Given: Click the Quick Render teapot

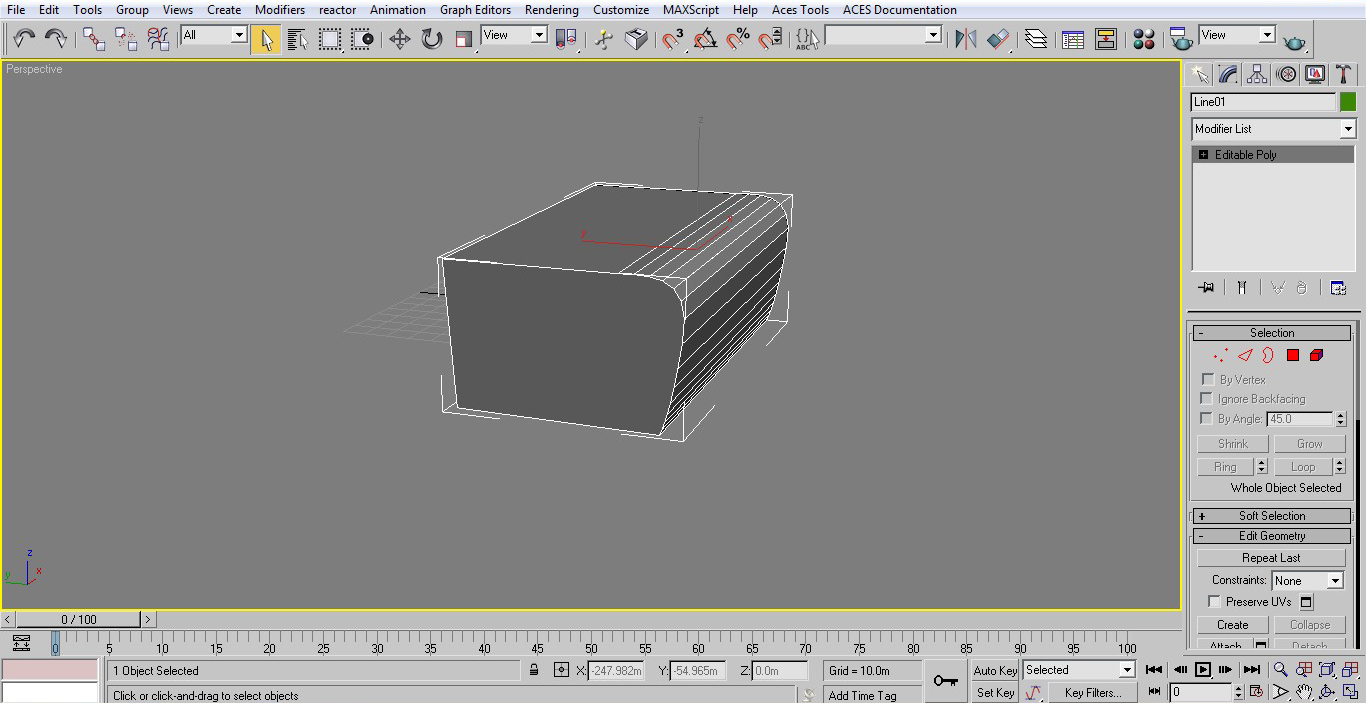Looking at the screenshot, I should pyautogui.click(x=1295, y=41).
